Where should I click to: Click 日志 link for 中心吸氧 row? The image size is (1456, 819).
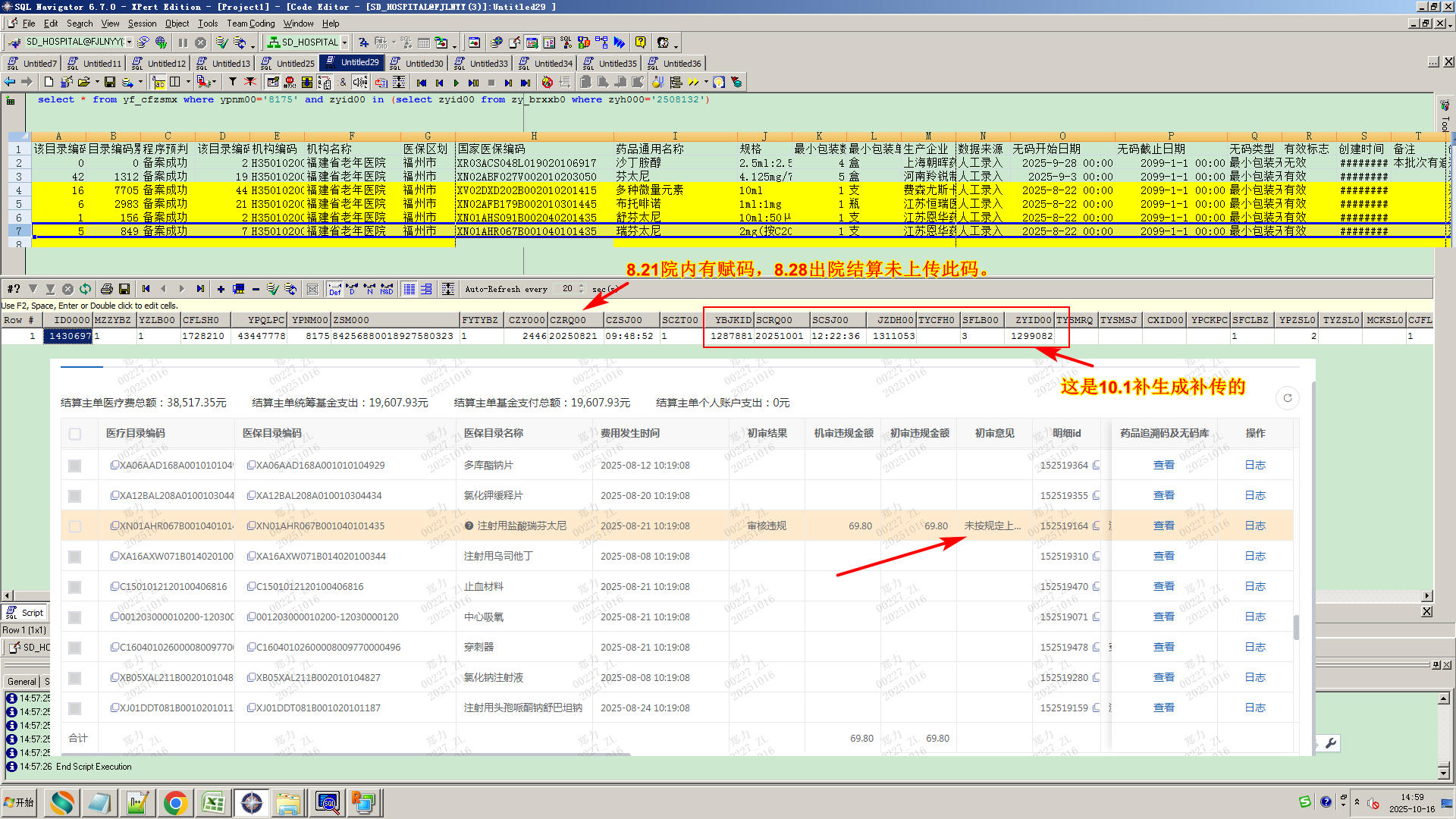coord(1255,617)
